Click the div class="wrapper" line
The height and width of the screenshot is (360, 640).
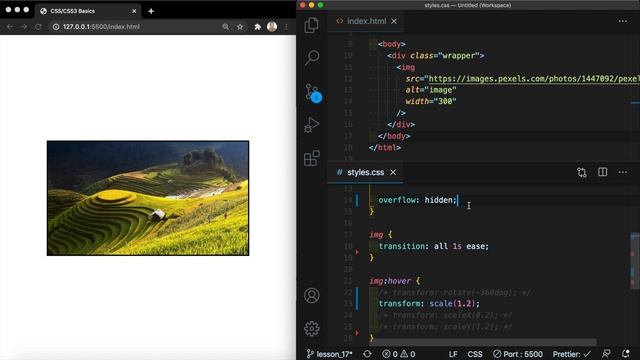(x=436, y=56)
